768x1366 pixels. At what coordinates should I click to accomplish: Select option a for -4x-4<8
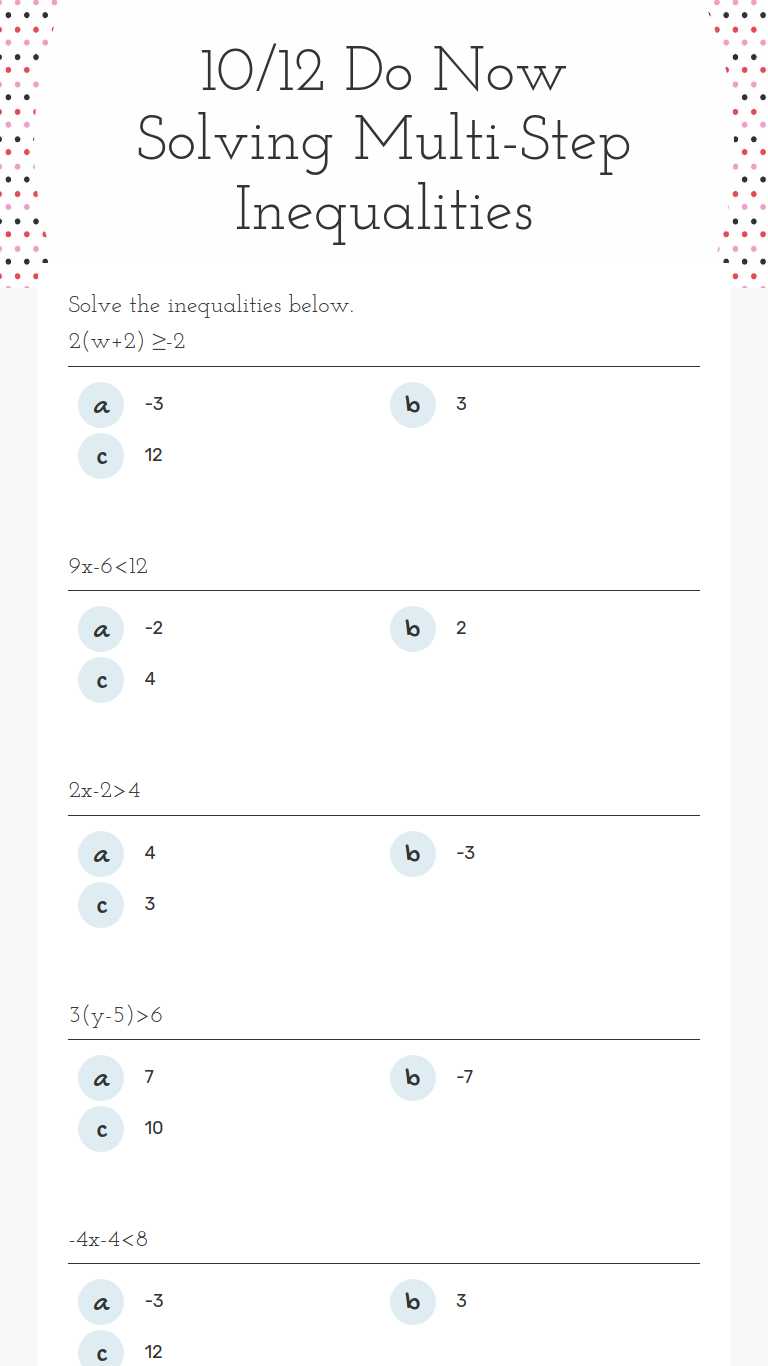[x=101, y=1302]
